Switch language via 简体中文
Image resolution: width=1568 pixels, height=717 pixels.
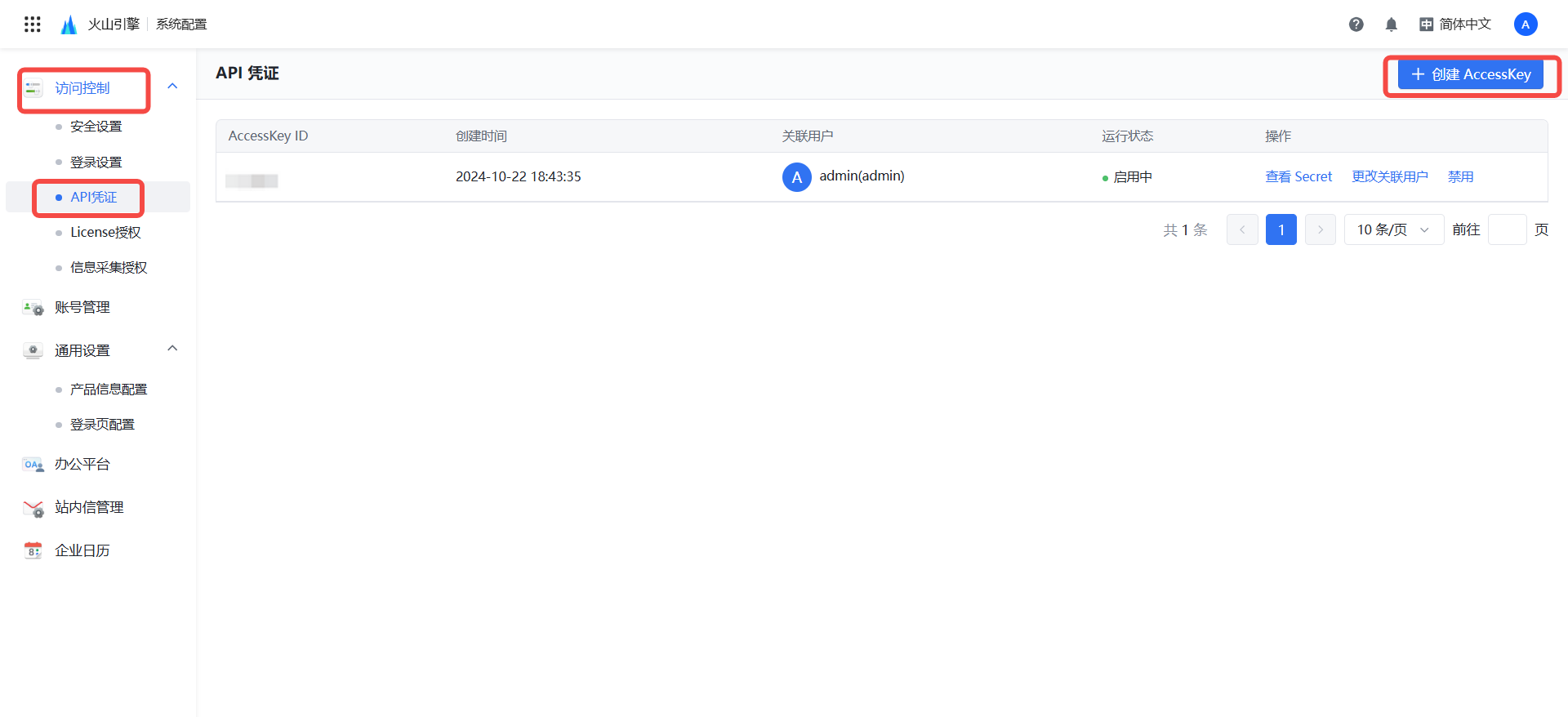pyautogui.click(x=1465, y=24)
